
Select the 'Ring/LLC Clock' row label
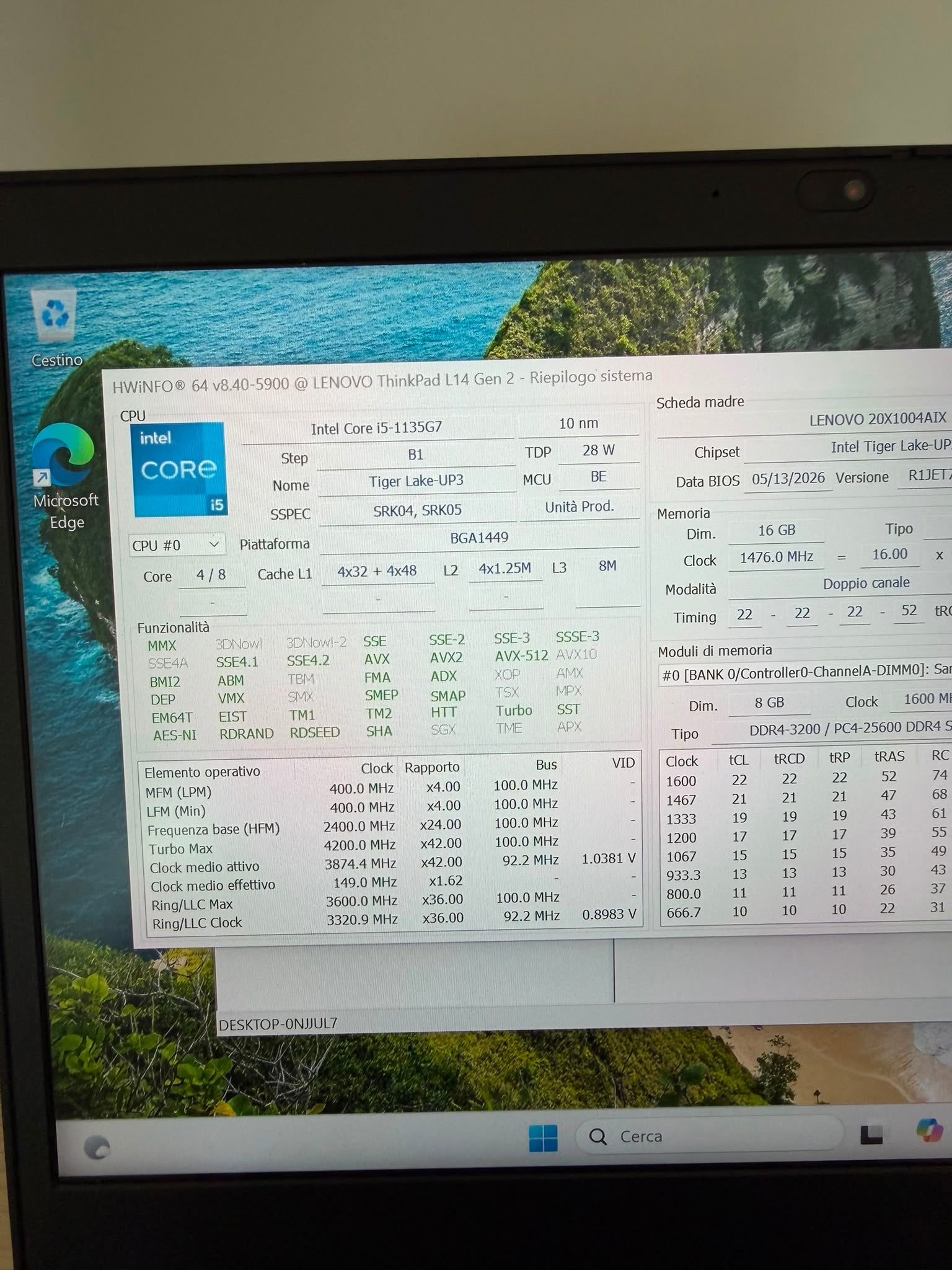point(197,923)
